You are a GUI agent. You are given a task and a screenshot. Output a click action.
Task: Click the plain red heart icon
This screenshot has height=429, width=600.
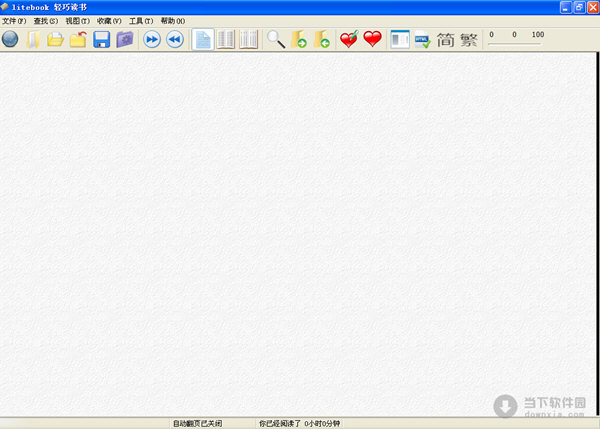(x=372, y=40)
